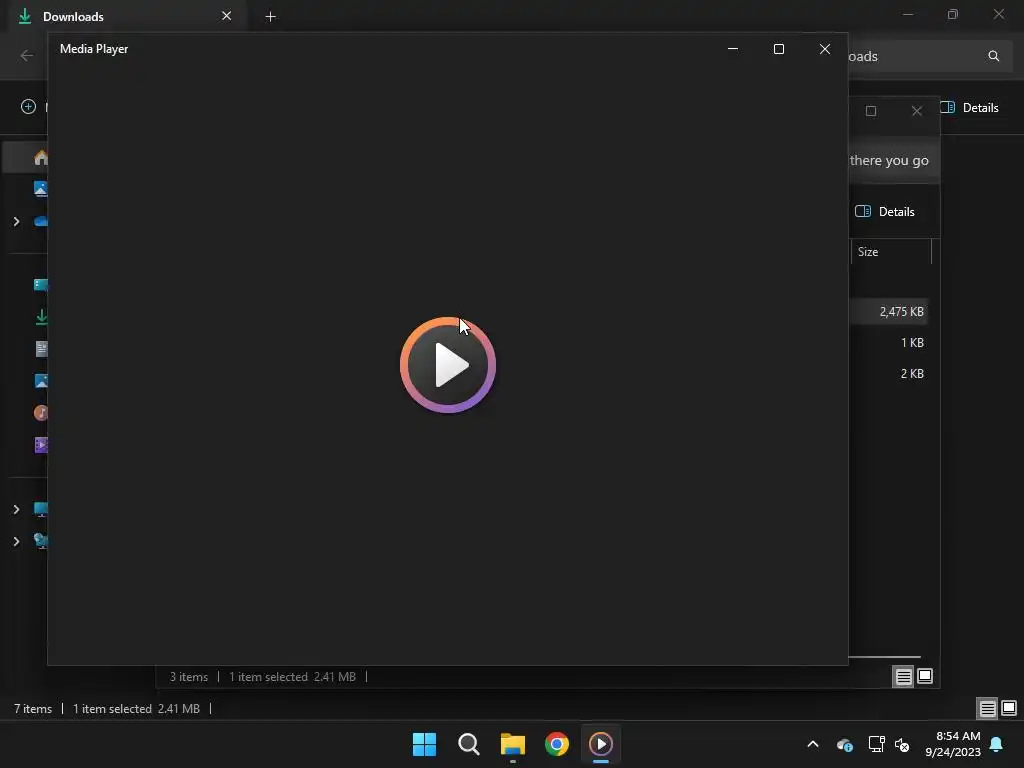The height and width of the screenshot is (768, 1024).
Task: Select the Downloads tab
Action: [x=127, y=16]
